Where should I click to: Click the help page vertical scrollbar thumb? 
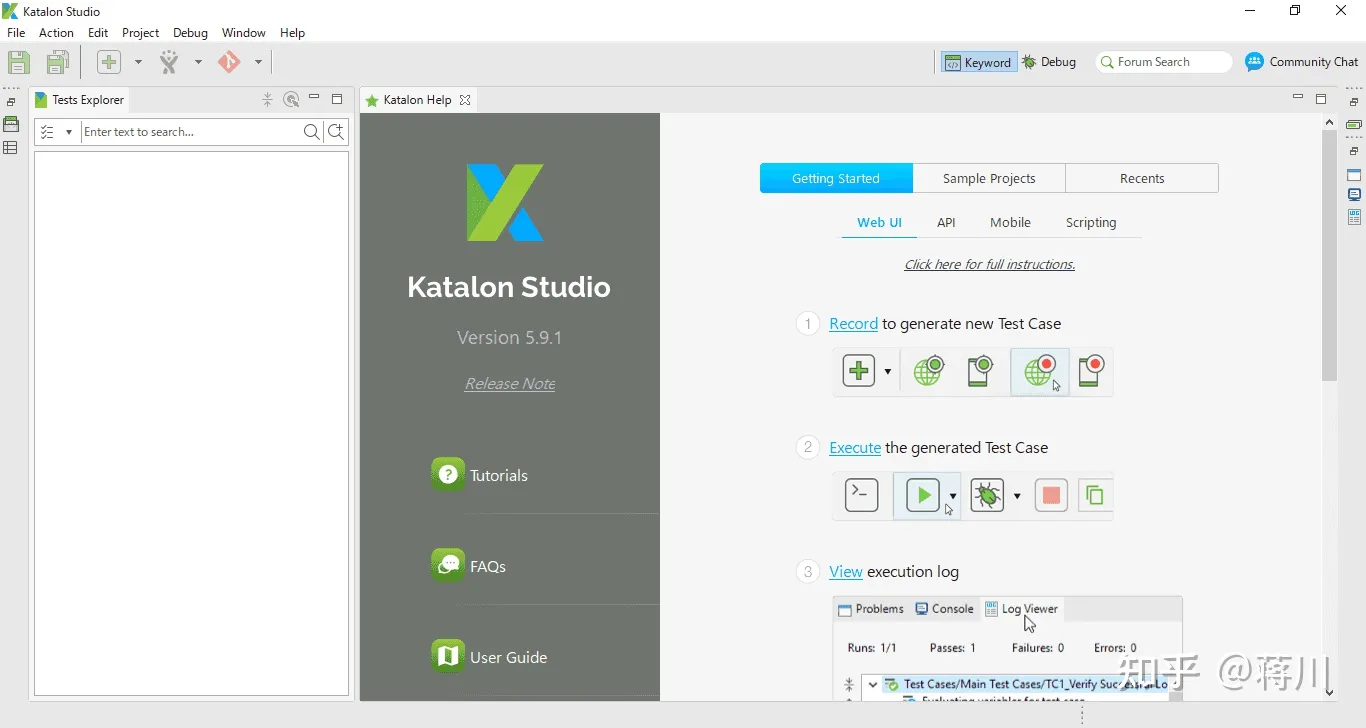(1329, 256)
